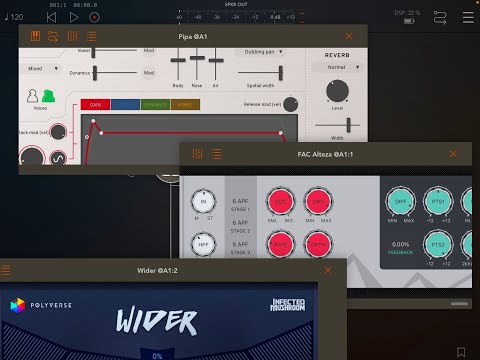Click the red RATE knob

(281, 244)
